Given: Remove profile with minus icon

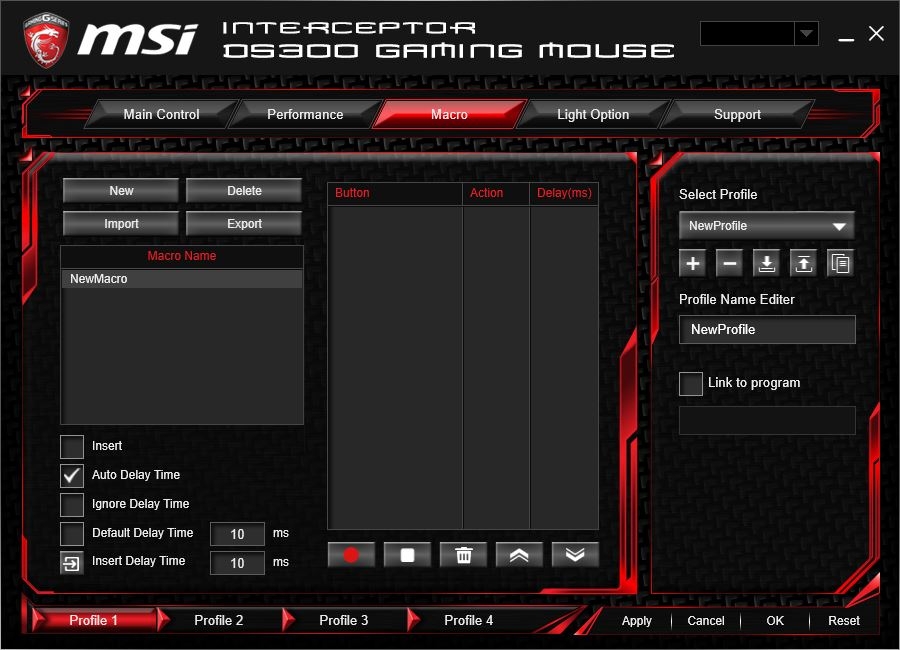Looking at the screenshot, I should tap(730, 263).
